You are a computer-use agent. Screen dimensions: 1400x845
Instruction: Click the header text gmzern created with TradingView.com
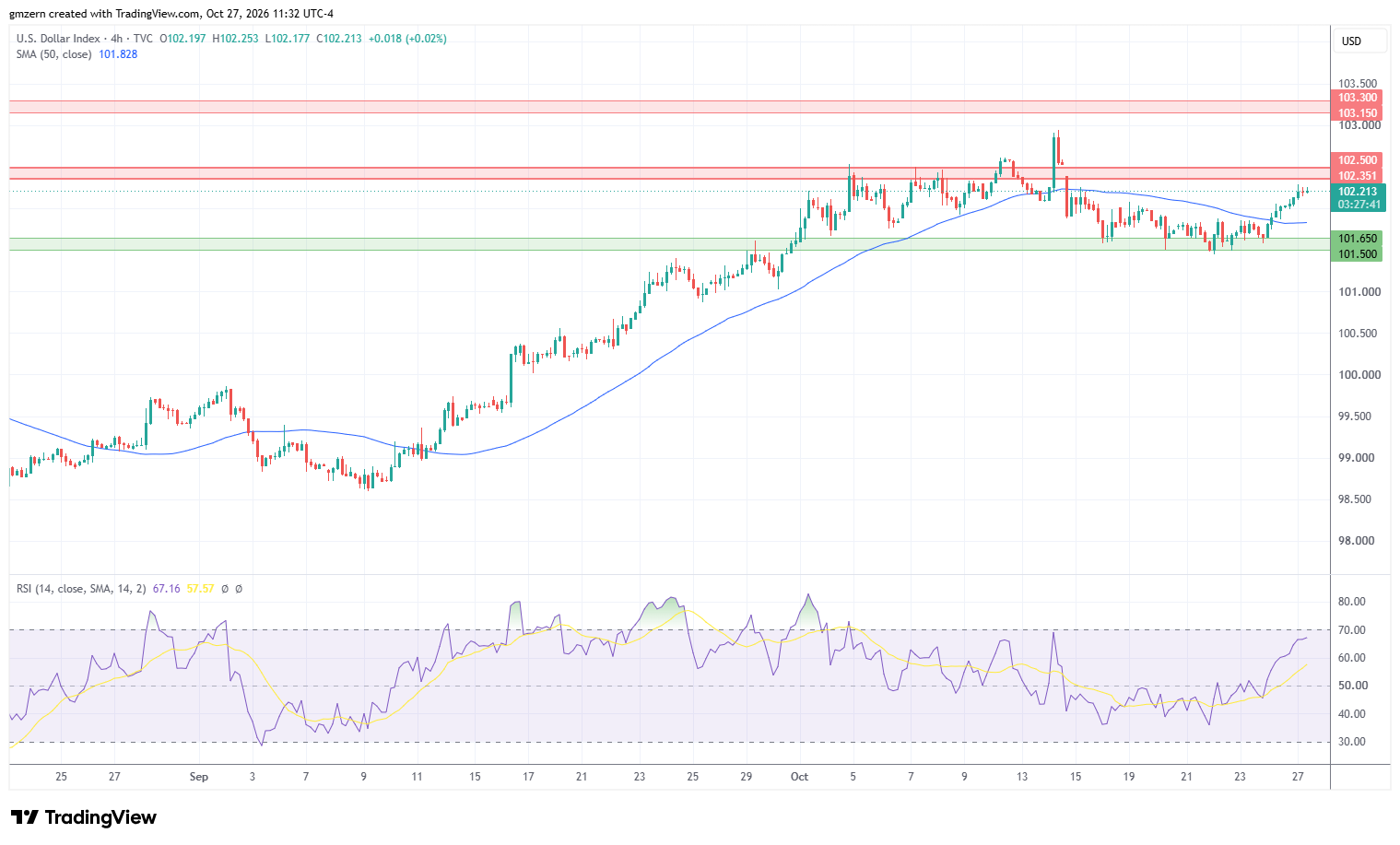(105, 14)
